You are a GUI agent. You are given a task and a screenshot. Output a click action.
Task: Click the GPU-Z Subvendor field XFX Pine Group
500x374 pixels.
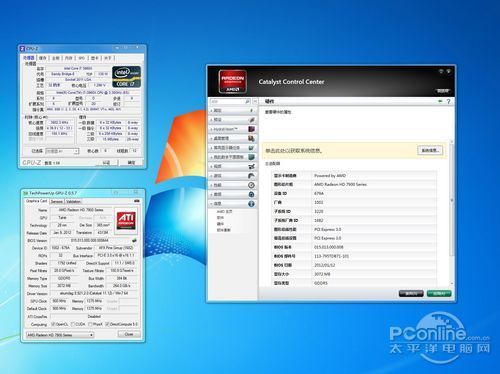point(116,248)
